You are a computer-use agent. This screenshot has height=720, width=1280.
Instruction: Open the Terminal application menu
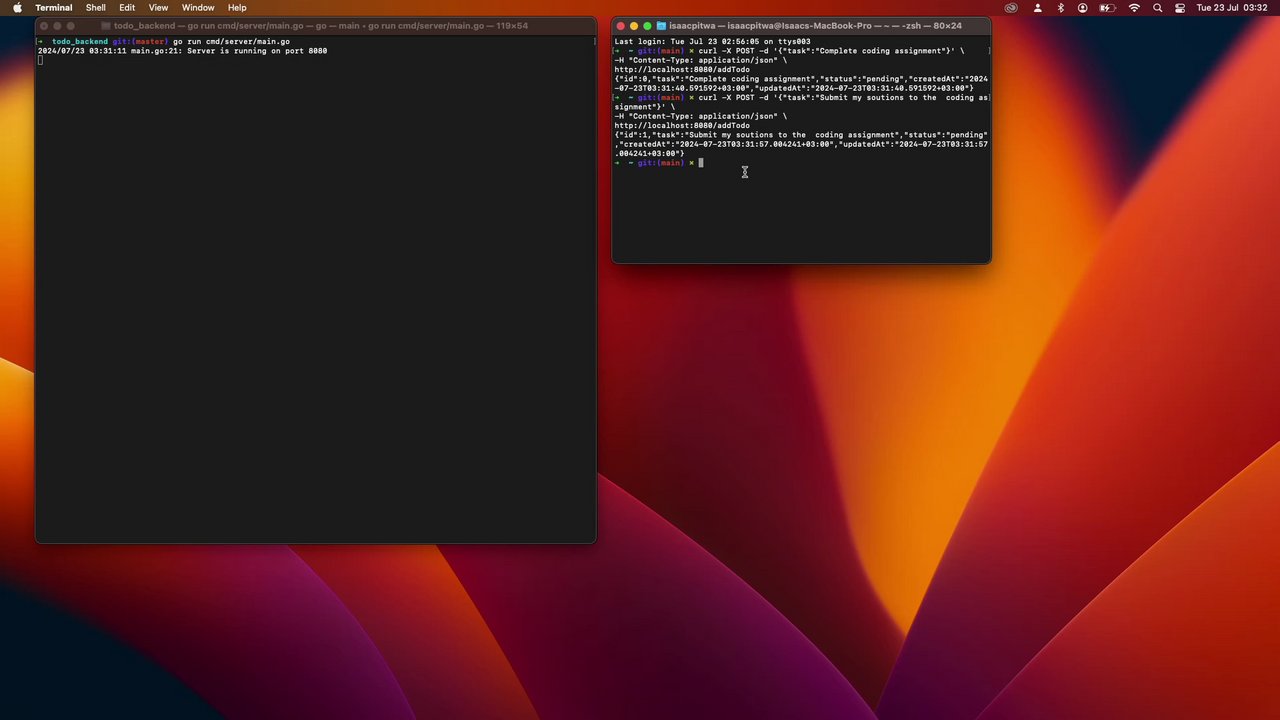click(54, 8)
